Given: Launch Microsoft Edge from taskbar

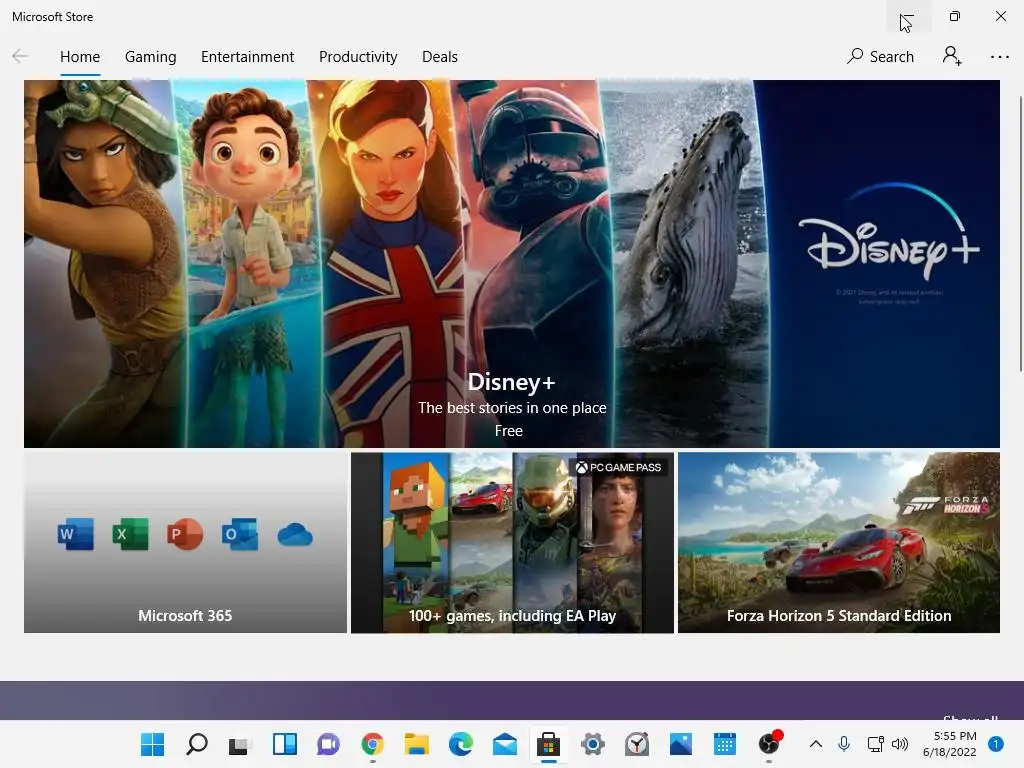Looking at the screenshot, I should click(460, 744).
